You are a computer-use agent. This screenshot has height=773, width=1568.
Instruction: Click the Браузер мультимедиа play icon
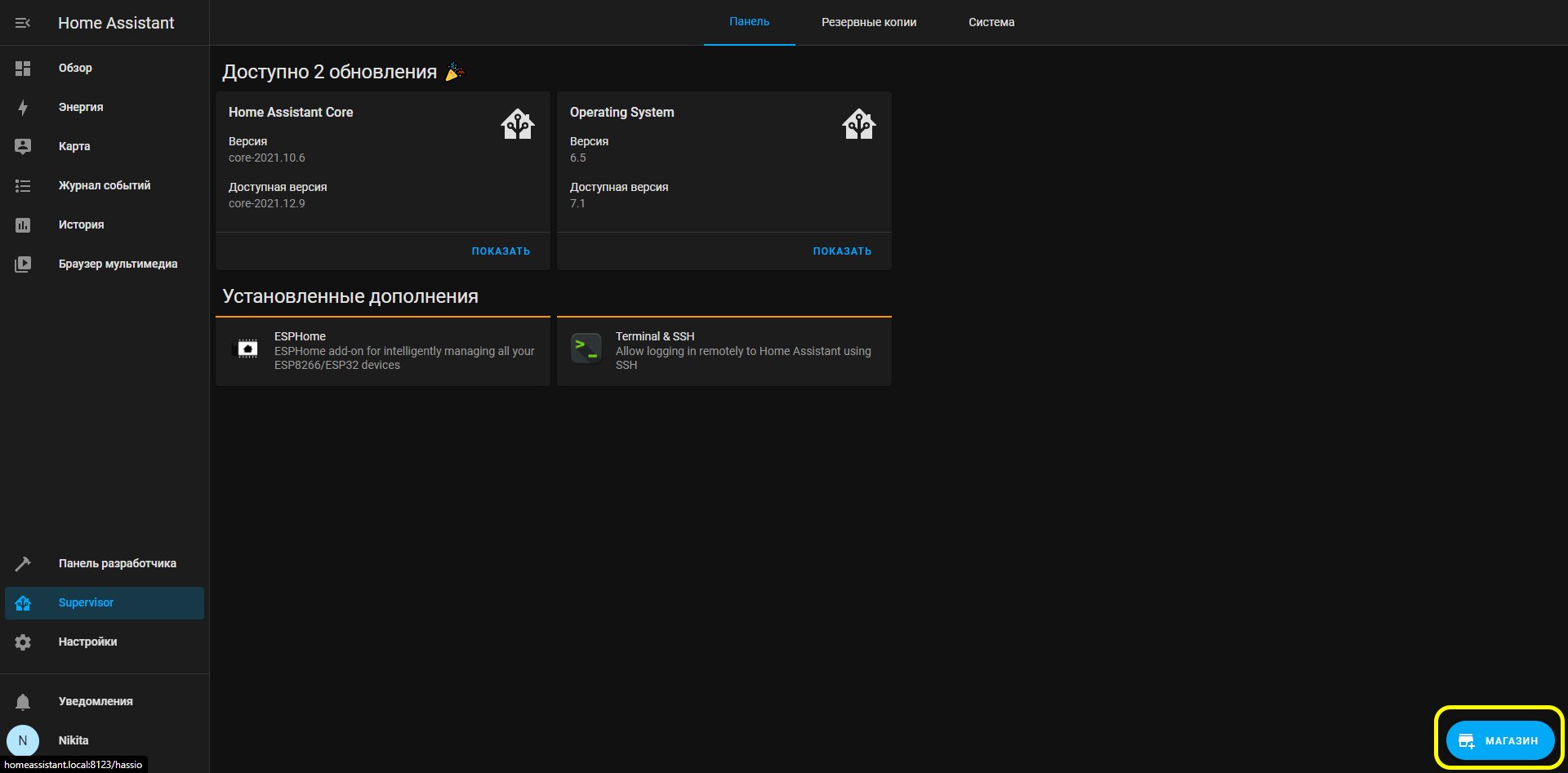coord(23,264)
